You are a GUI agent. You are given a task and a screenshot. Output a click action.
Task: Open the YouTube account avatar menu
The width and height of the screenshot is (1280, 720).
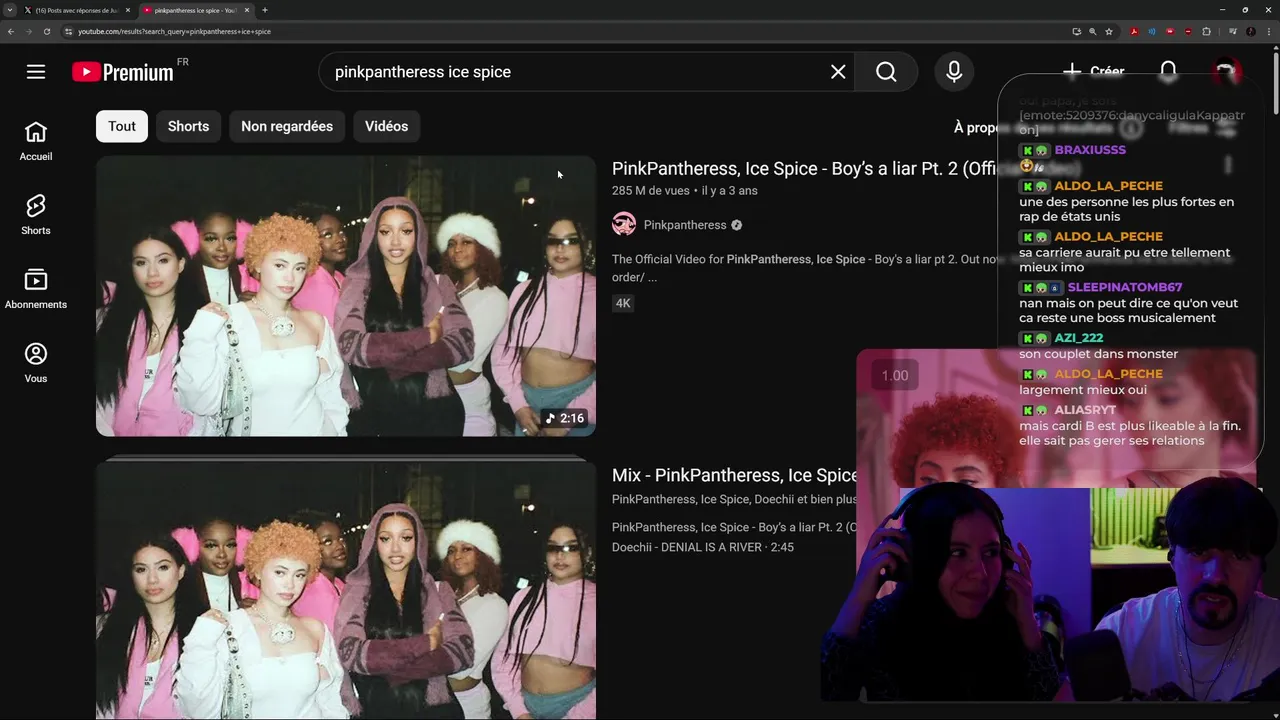point(1225,72)
